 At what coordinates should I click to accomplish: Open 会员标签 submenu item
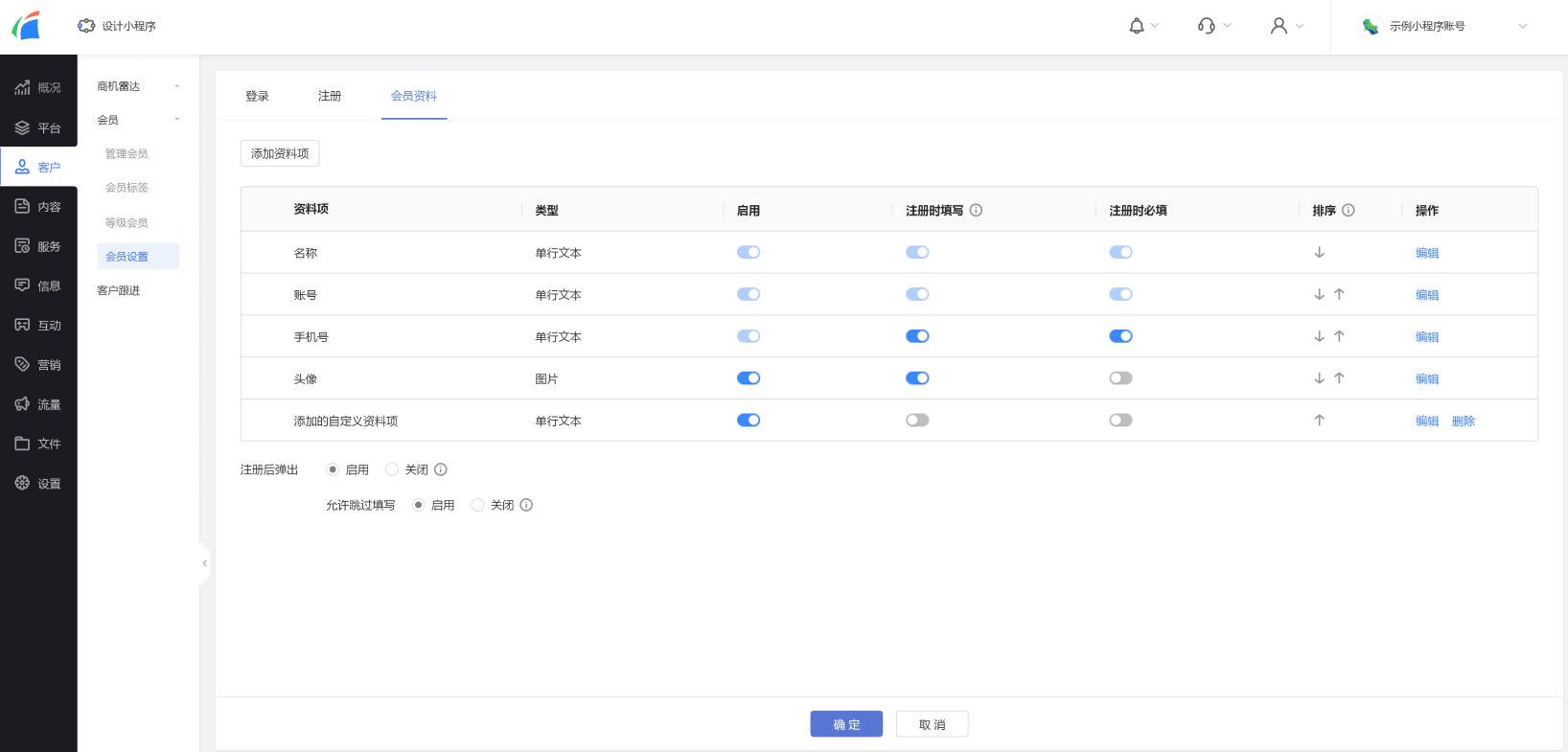[x=127, y=188]
